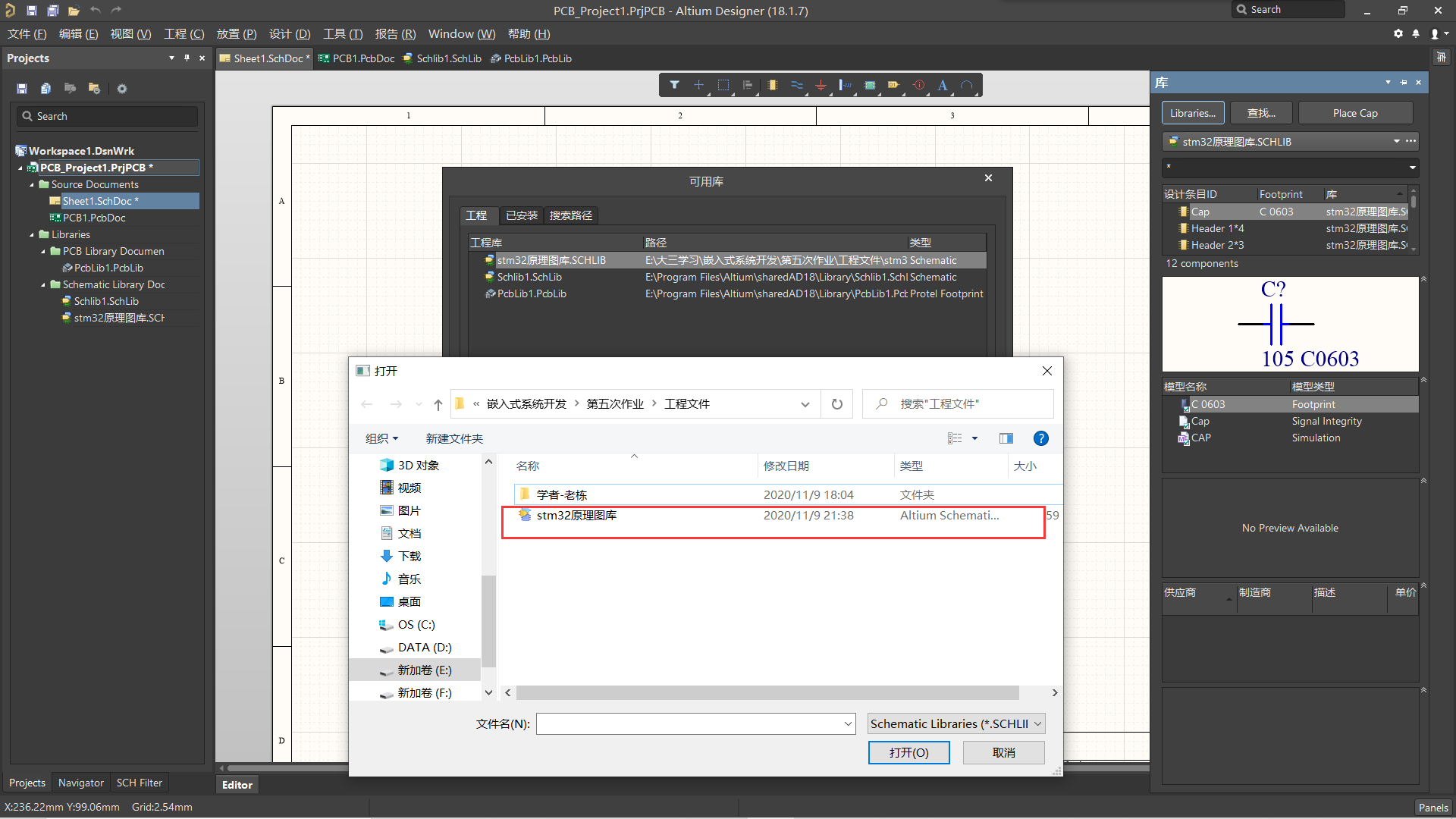This screenshot has width=1456, height=819.
Task: Click the GND power port icon
Action: [821, 85]
